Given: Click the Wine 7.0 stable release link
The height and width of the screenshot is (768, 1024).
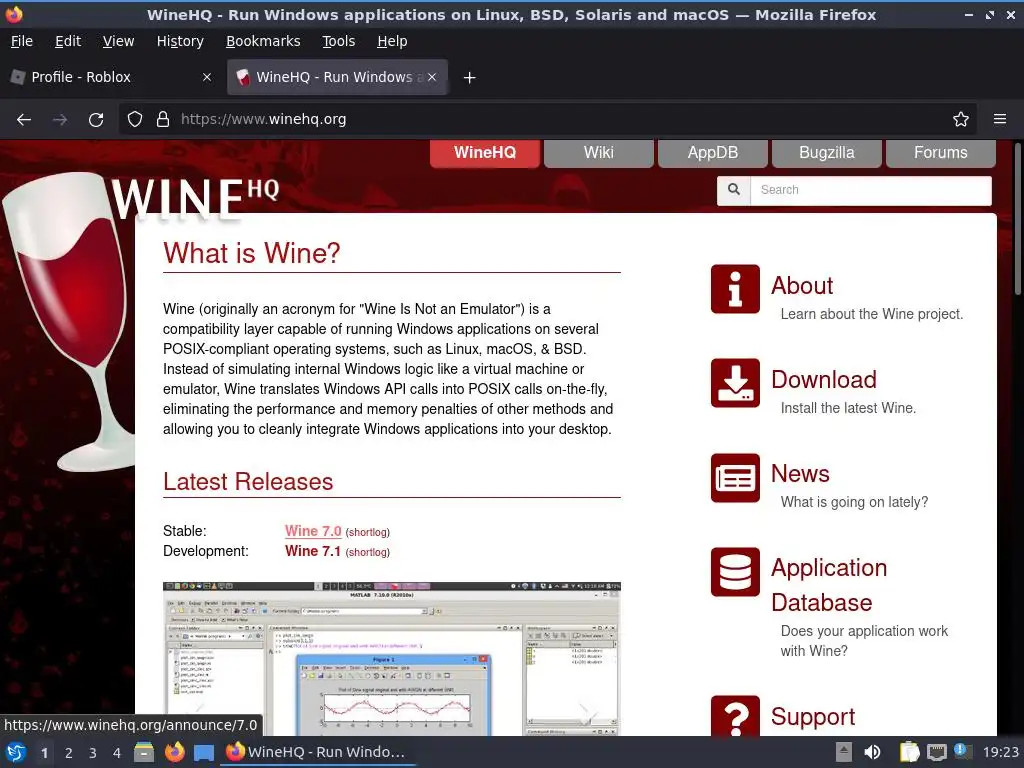Looking at the screenshot, I should [313, 531].
